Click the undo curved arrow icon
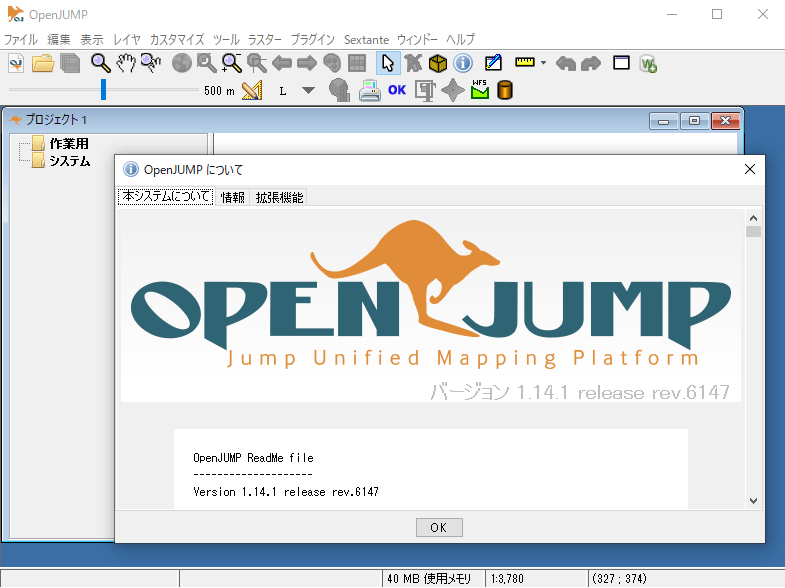This screenshot has height=588, width=785. tap(566, 64)
